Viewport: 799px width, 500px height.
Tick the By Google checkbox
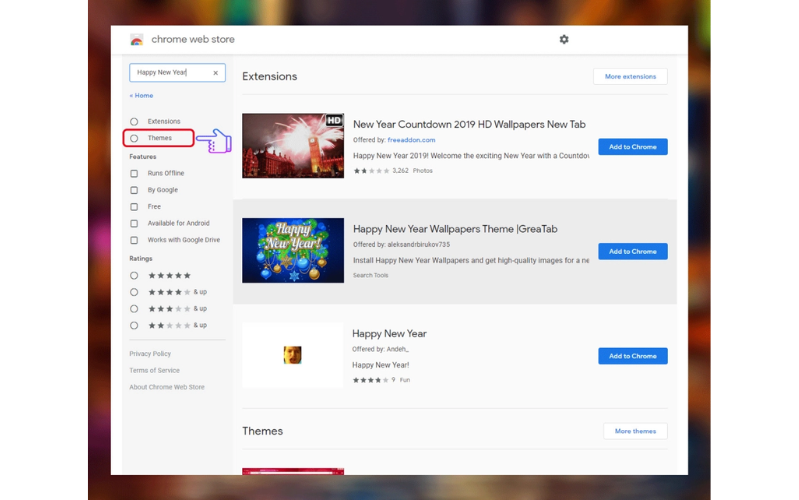pos(134,190)
